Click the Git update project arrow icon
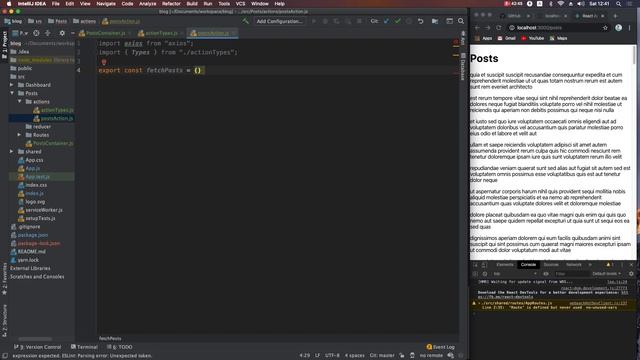 [386, 21]
